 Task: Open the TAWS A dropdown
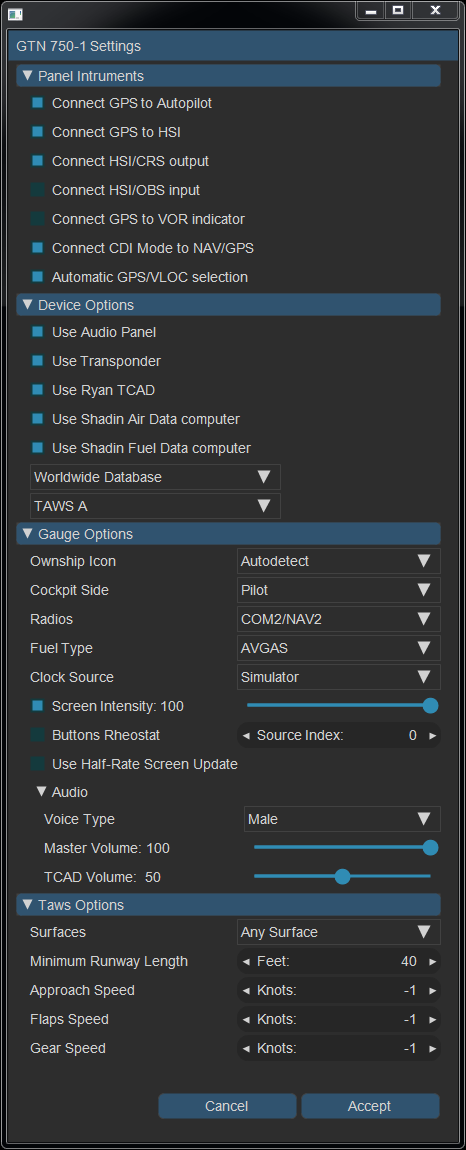tap(155, 506)
